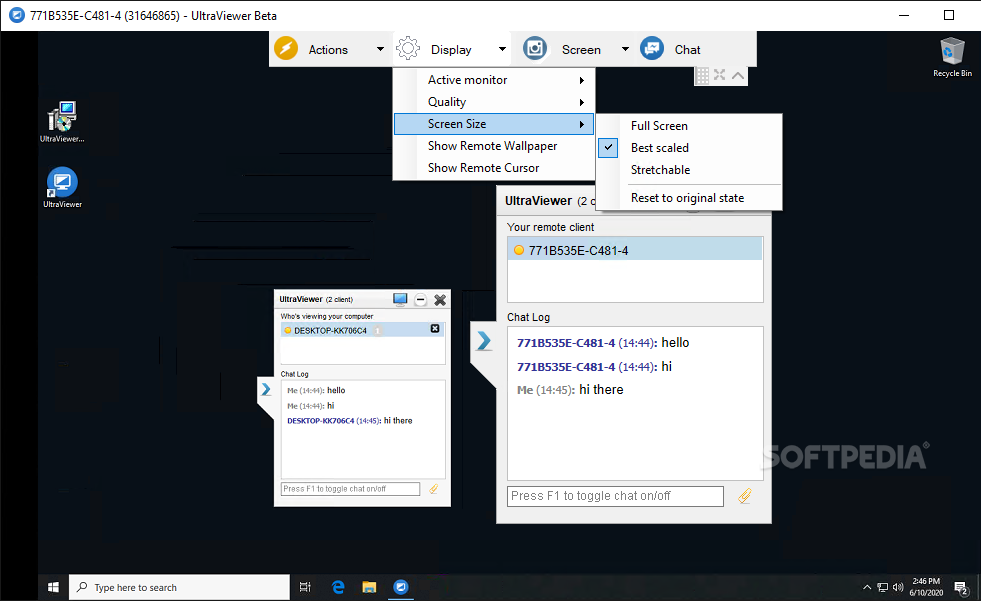Collapse the toolbar with the up chevron

(738, 76)
